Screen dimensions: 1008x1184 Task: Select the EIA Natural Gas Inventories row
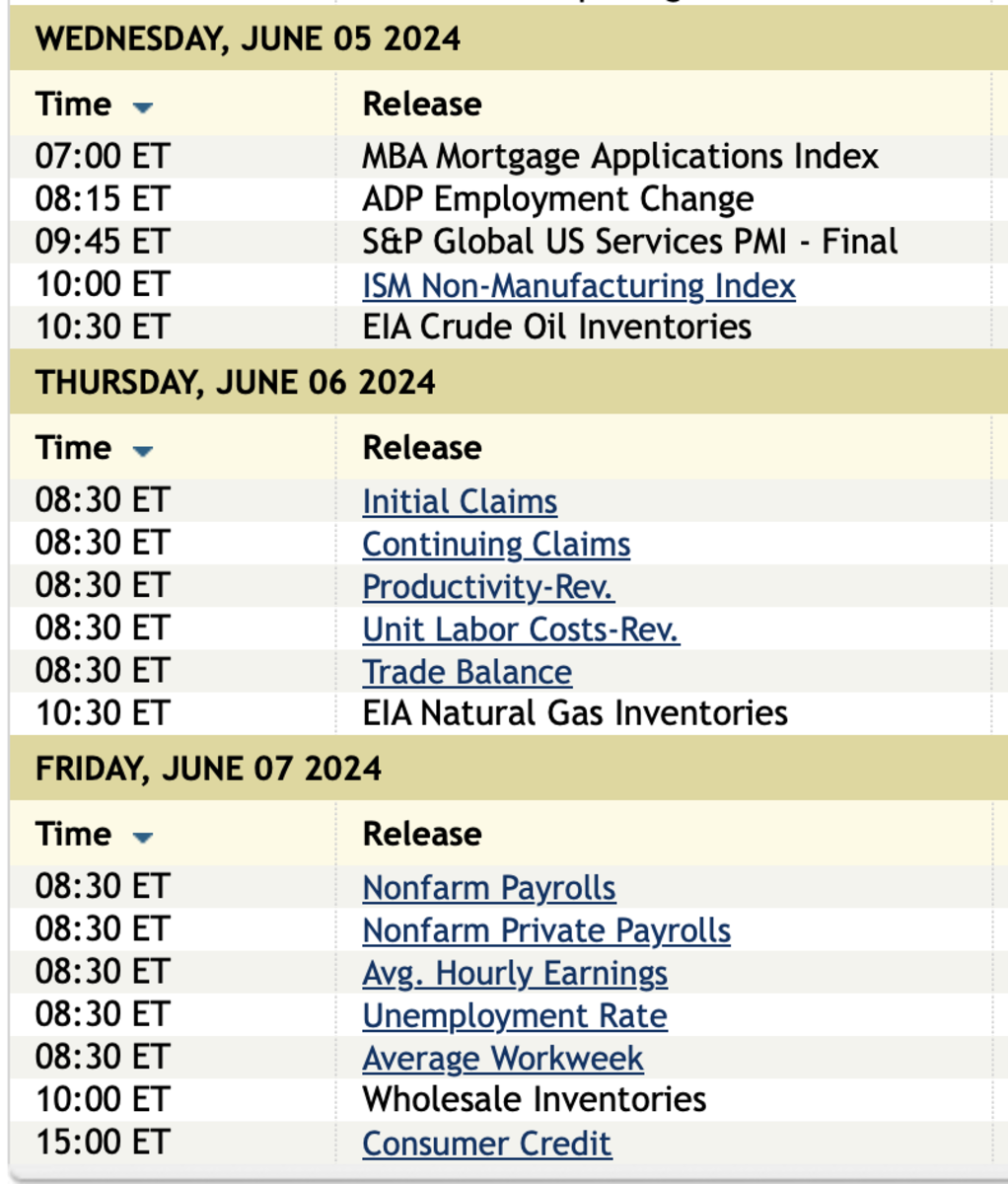(575, 713)
